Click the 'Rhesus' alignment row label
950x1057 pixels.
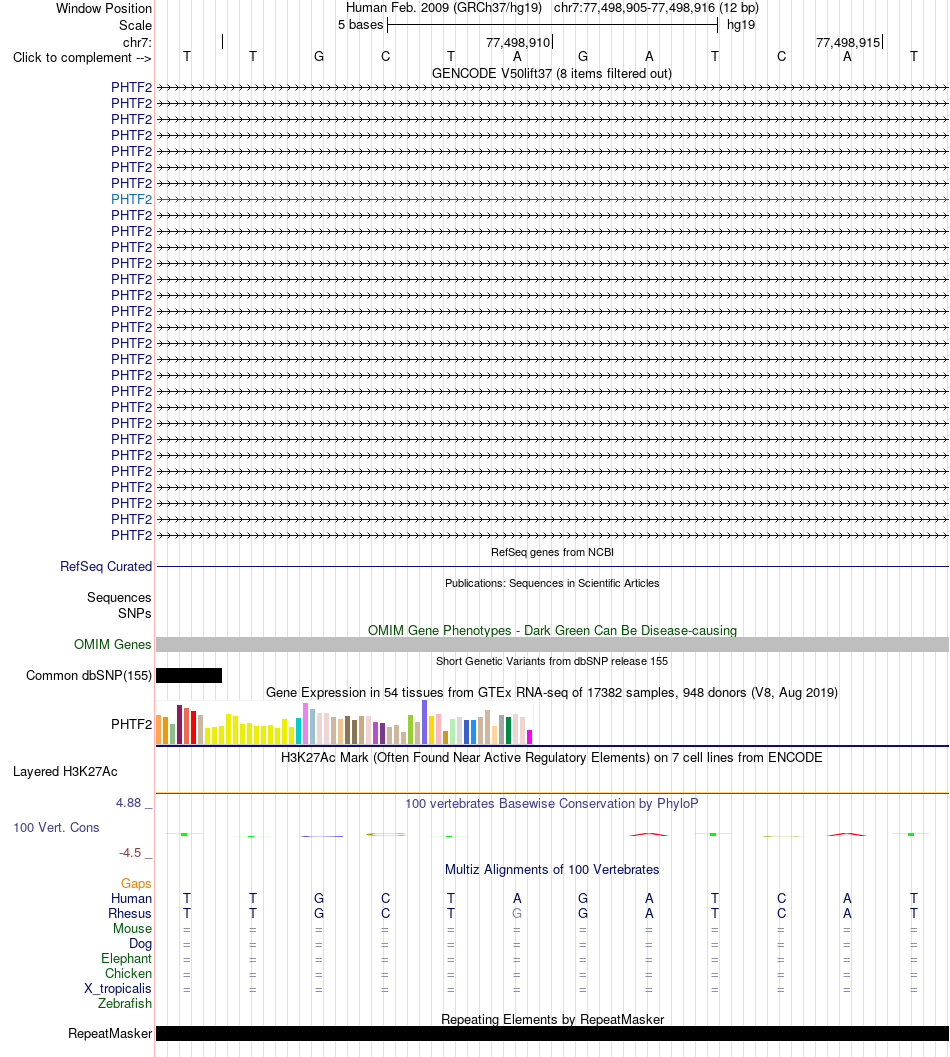pos(130,913)
